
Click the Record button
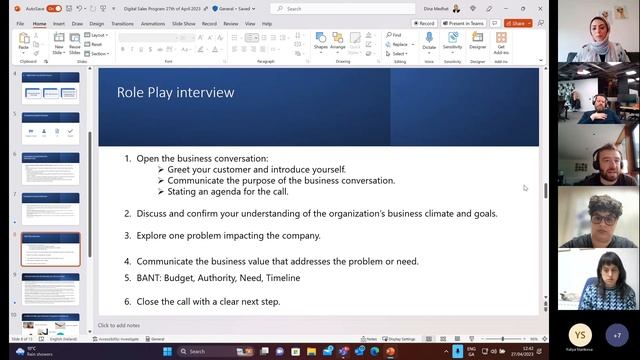pos(424,23)
